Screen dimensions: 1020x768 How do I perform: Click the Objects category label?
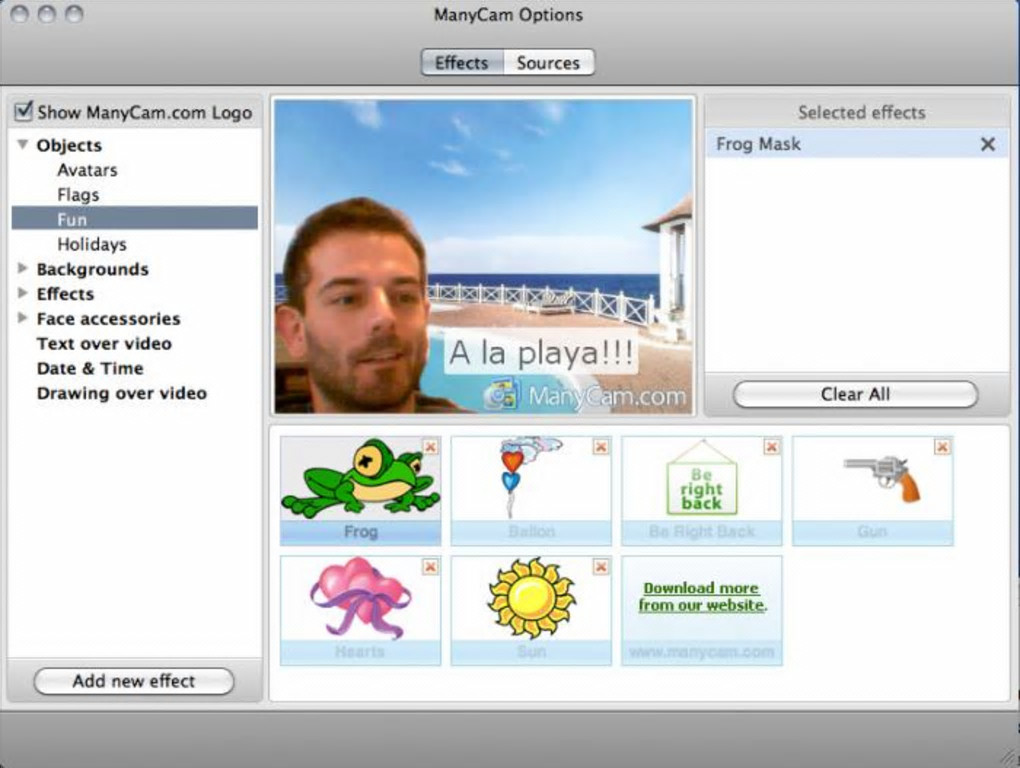click(69, 145)
